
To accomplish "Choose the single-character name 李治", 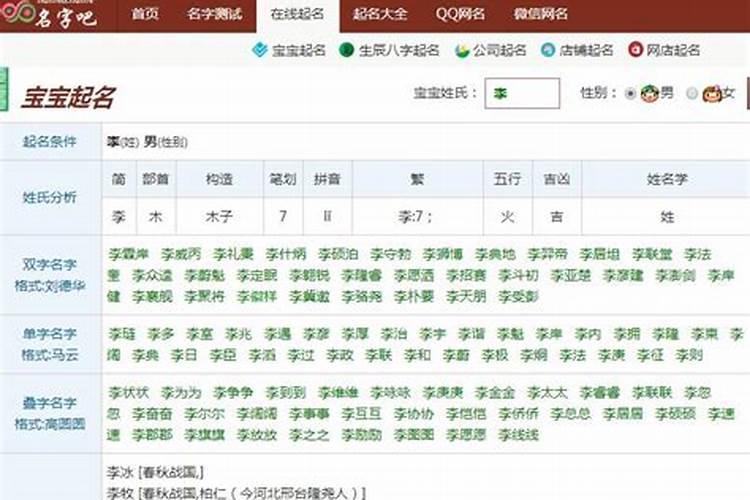I will point(394,334).
